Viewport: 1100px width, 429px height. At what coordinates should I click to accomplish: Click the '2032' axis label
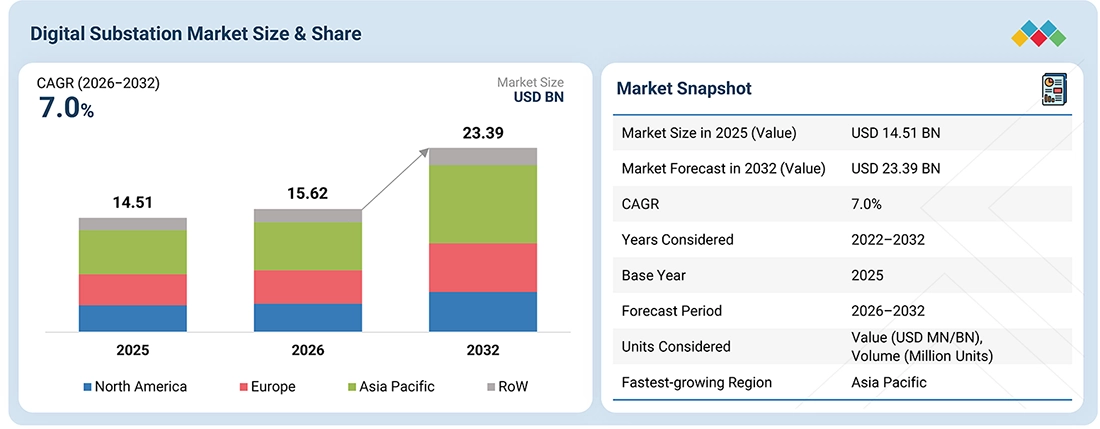[x=483, y=350]
